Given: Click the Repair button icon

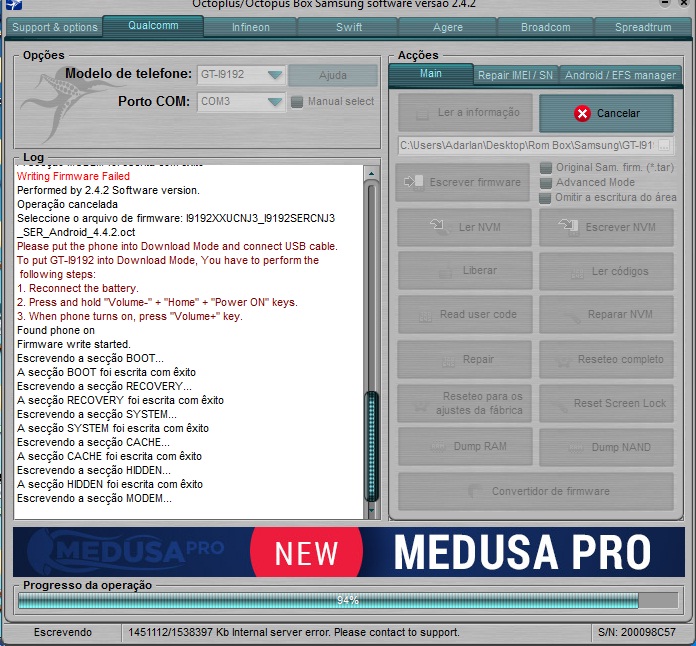Looking at the screenshot, I should point(448,361).
